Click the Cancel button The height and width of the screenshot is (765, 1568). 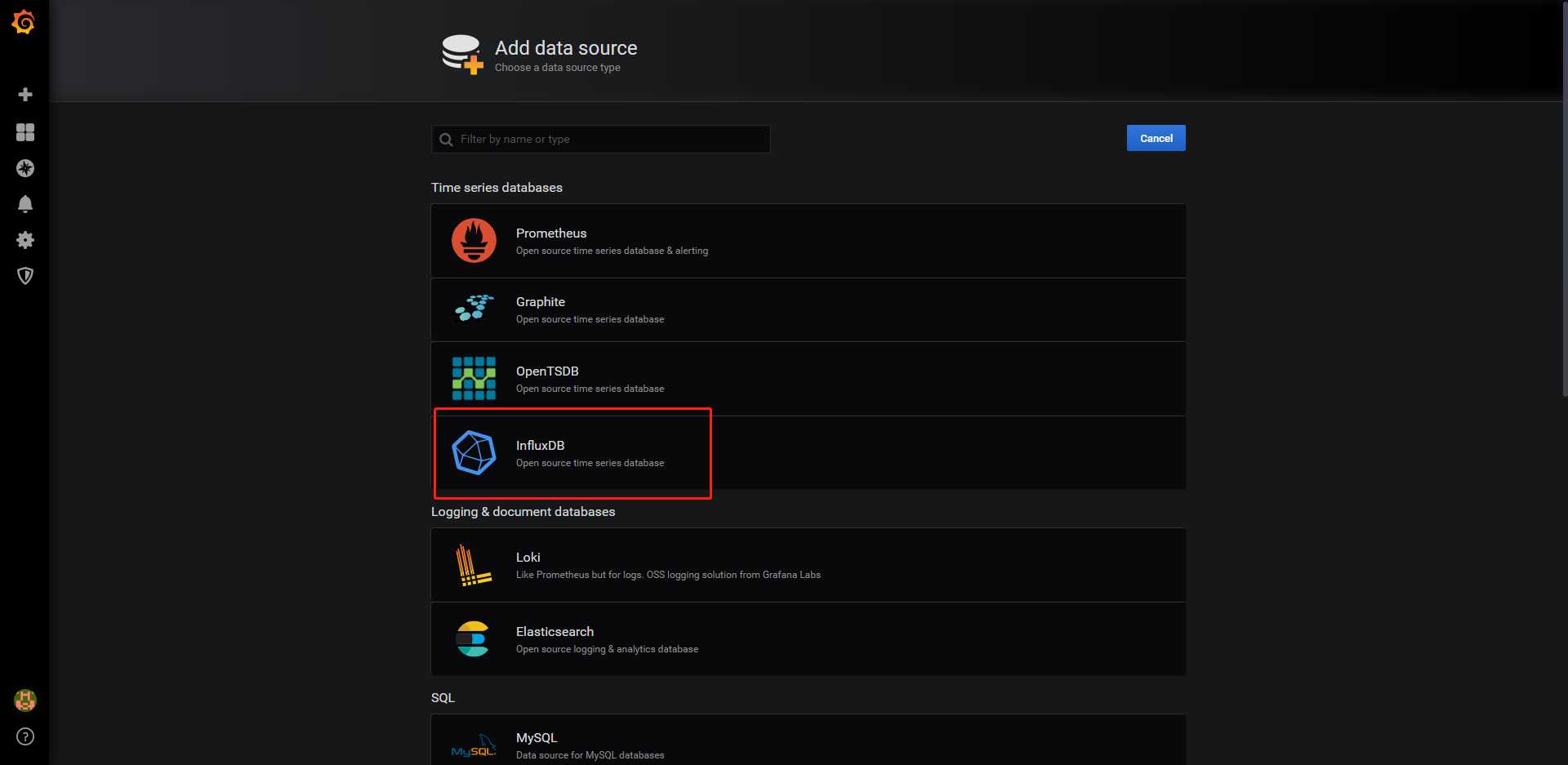tap(1156, 138)
